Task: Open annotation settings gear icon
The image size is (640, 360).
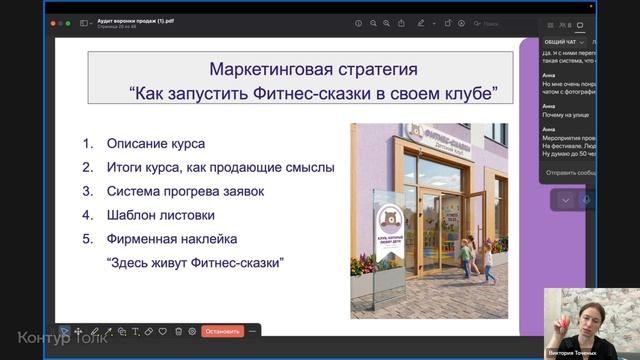Action: 192,331
